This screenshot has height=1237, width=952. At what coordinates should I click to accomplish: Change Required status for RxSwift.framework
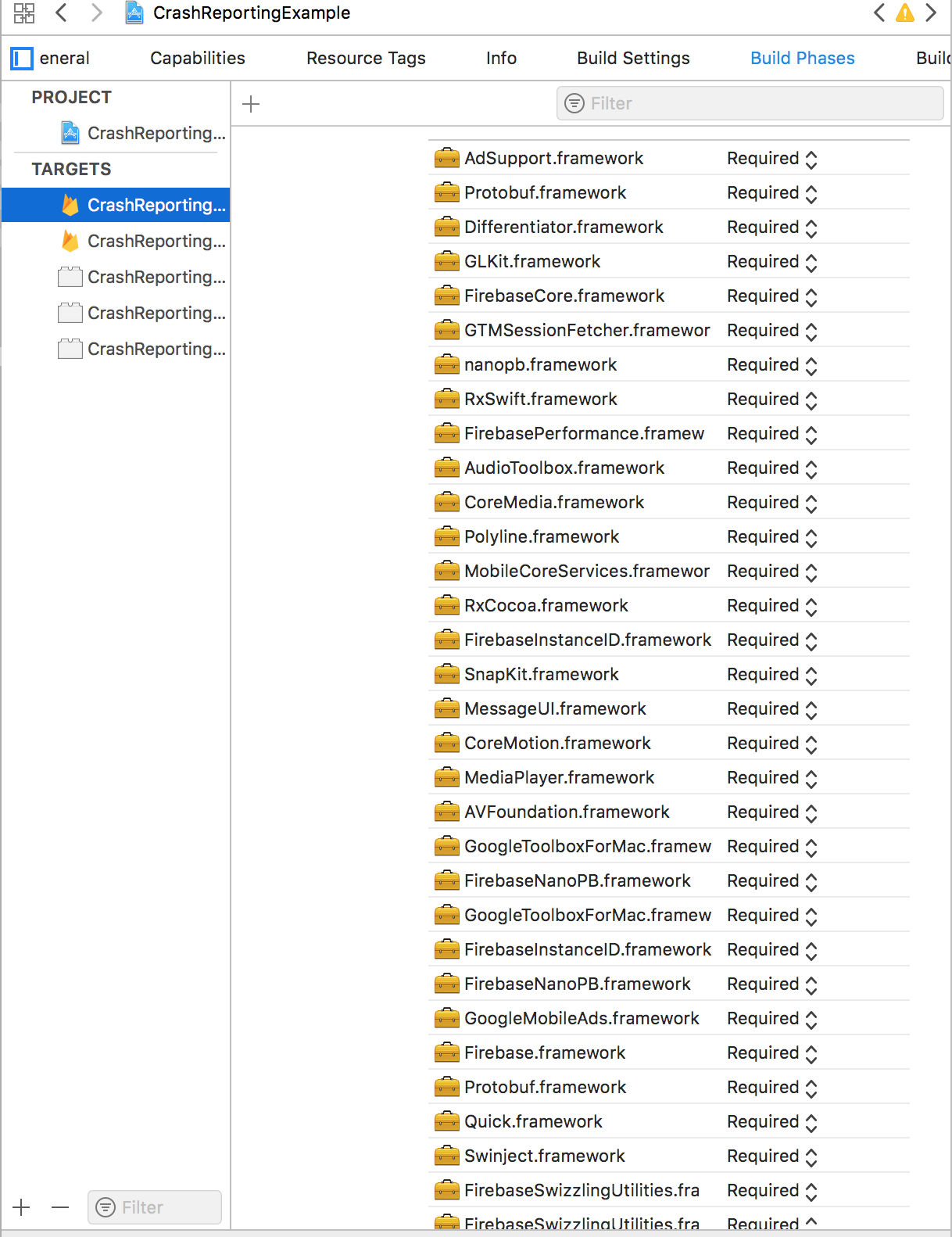pyautogui.click(x=772, y=400)
